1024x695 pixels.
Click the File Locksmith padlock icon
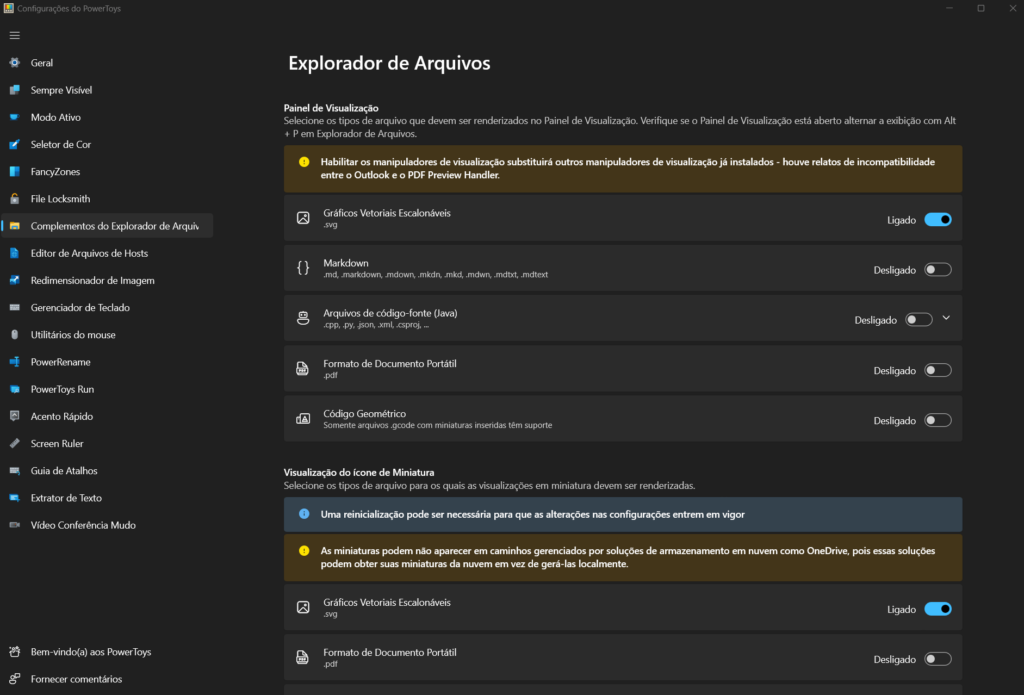click(x=14, y=199)
